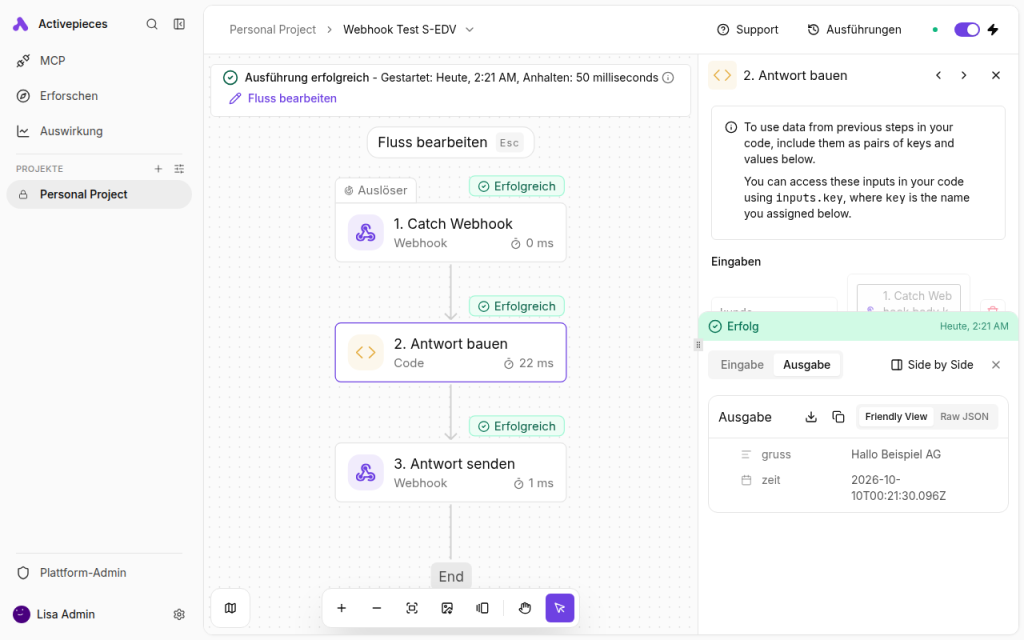Click Fluss bearbeiten Esc button on canvas
The width and height of the screenshot is (1024, 640).
coord(451,142)
